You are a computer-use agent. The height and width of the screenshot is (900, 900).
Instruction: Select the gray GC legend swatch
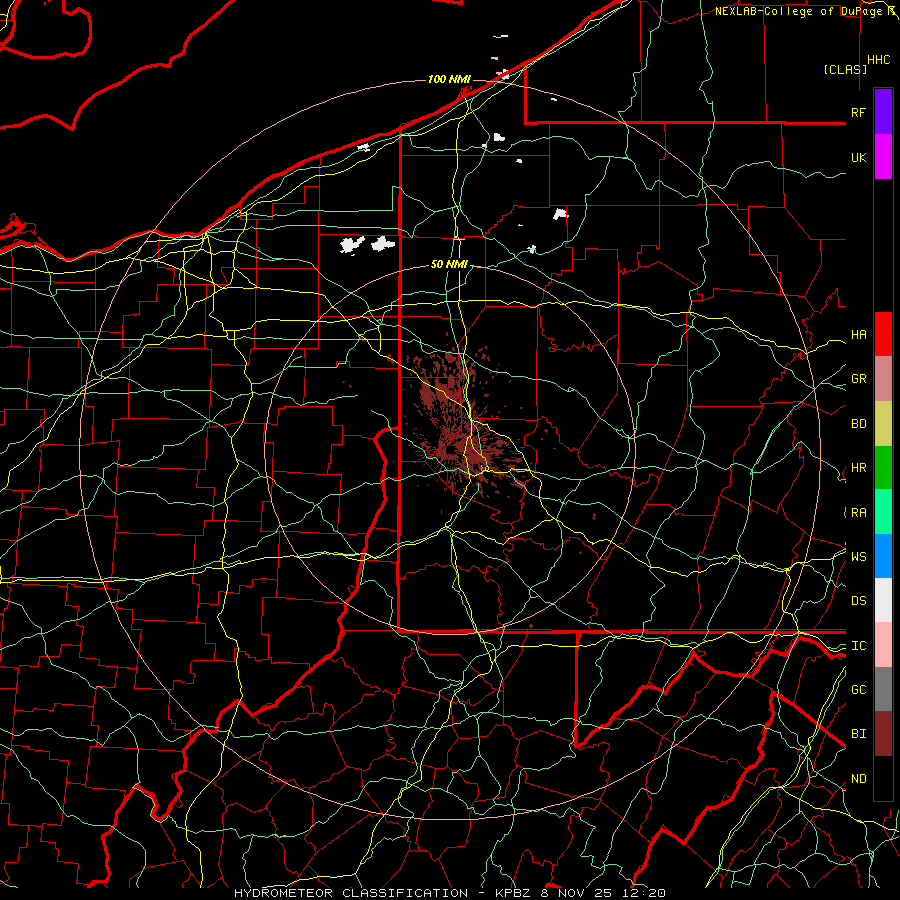pyautogui.click(x=883, y=689)
